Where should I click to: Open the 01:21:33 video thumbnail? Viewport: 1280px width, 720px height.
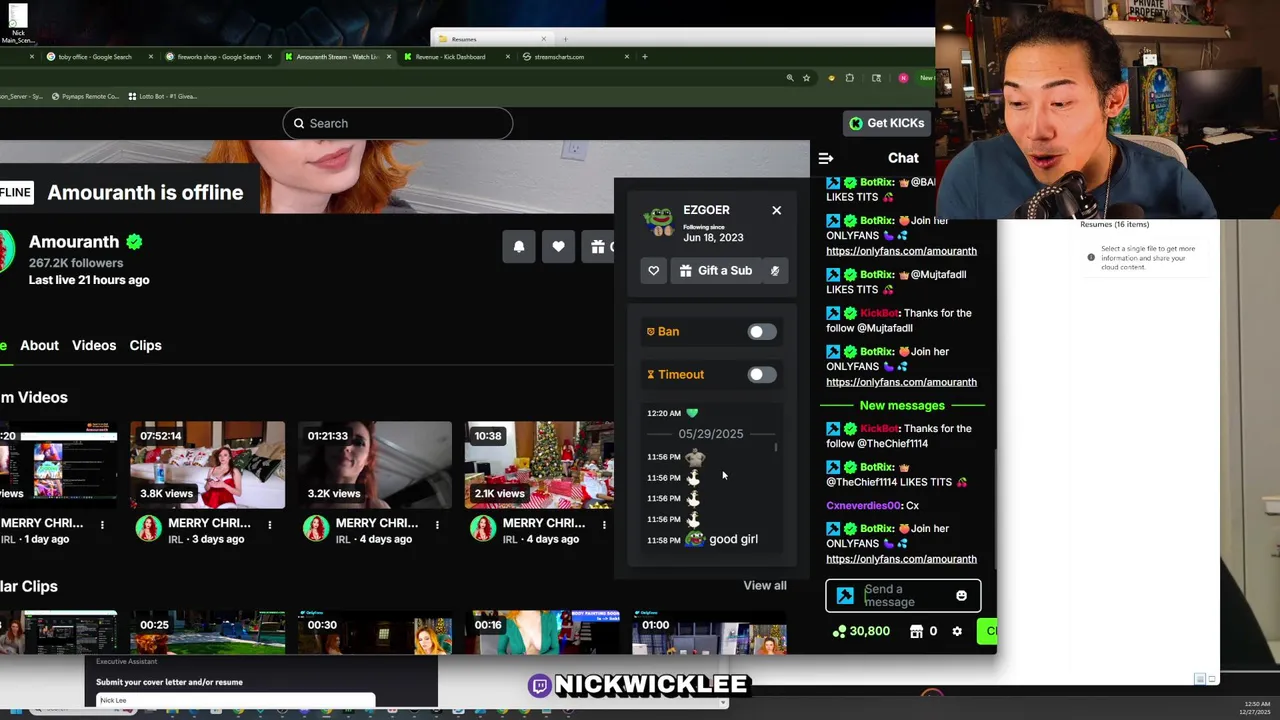pos(374,466)
